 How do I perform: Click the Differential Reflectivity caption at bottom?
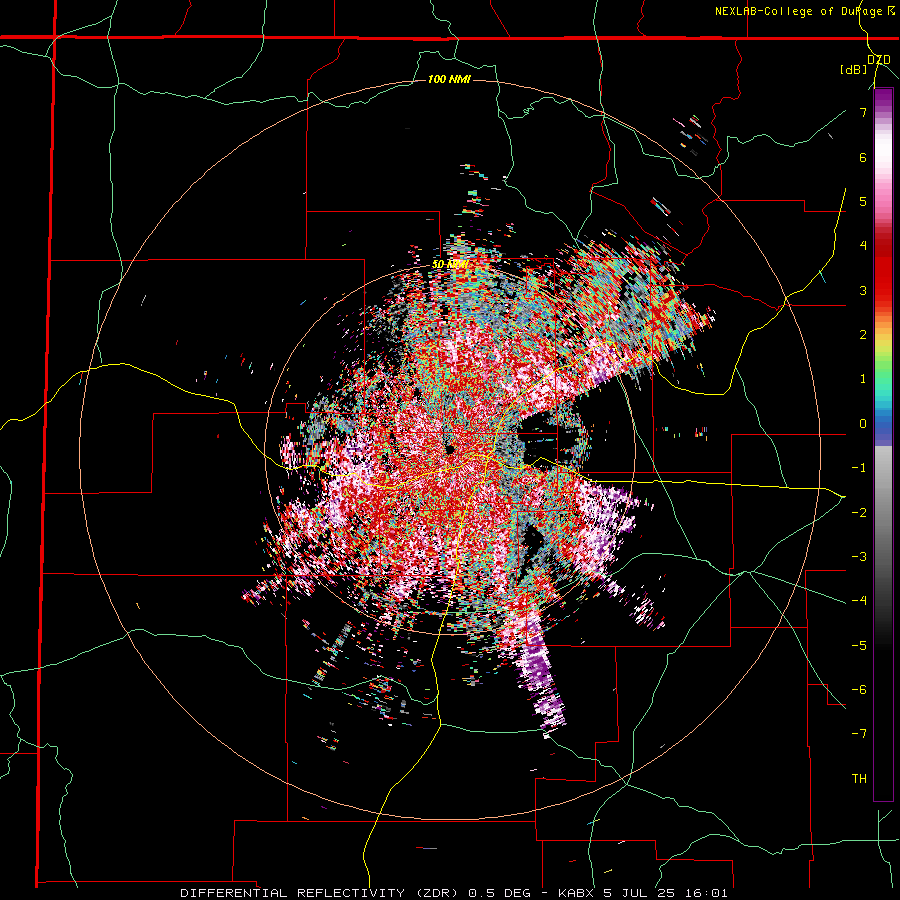(454, 893)
